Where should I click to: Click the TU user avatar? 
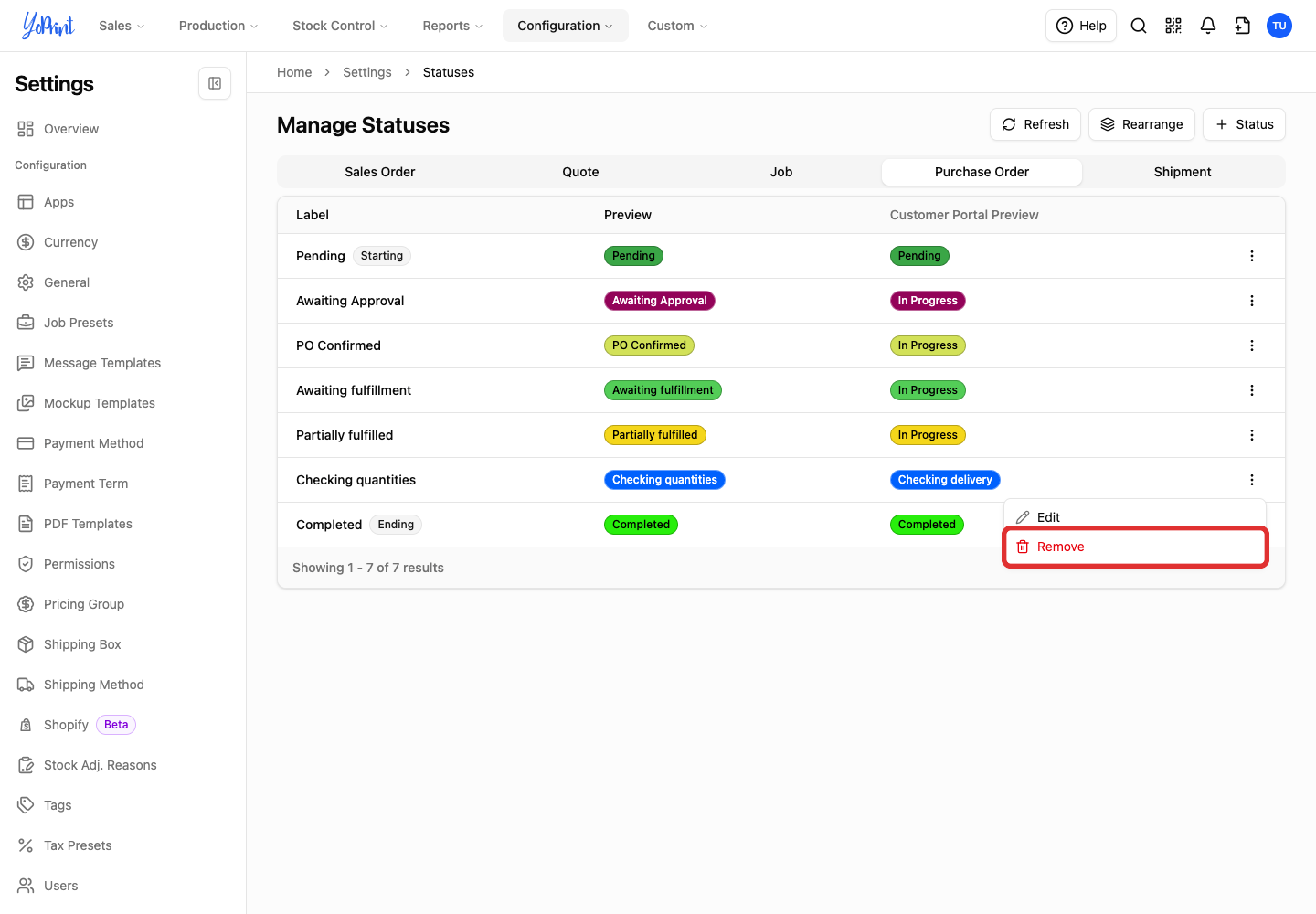pos(1279,26)
